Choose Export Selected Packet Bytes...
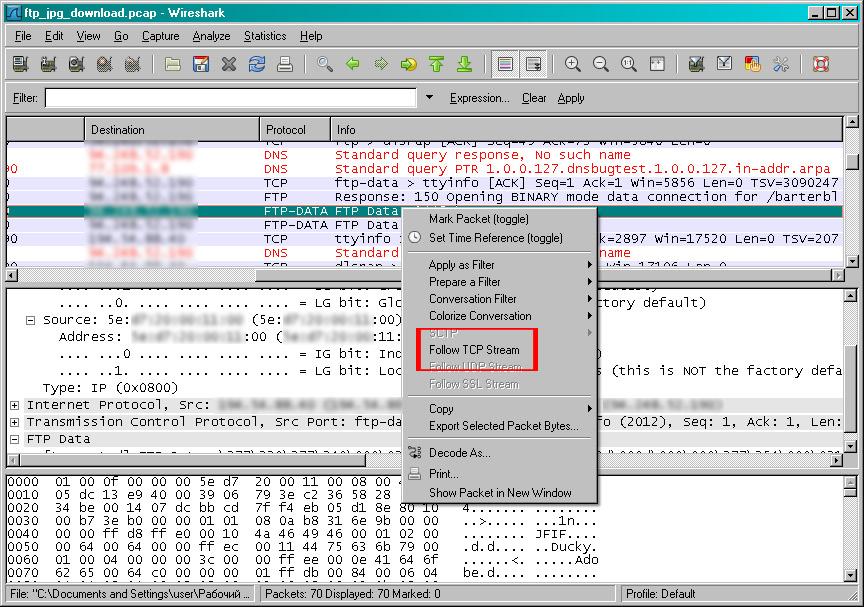 [x=500, y=426]
